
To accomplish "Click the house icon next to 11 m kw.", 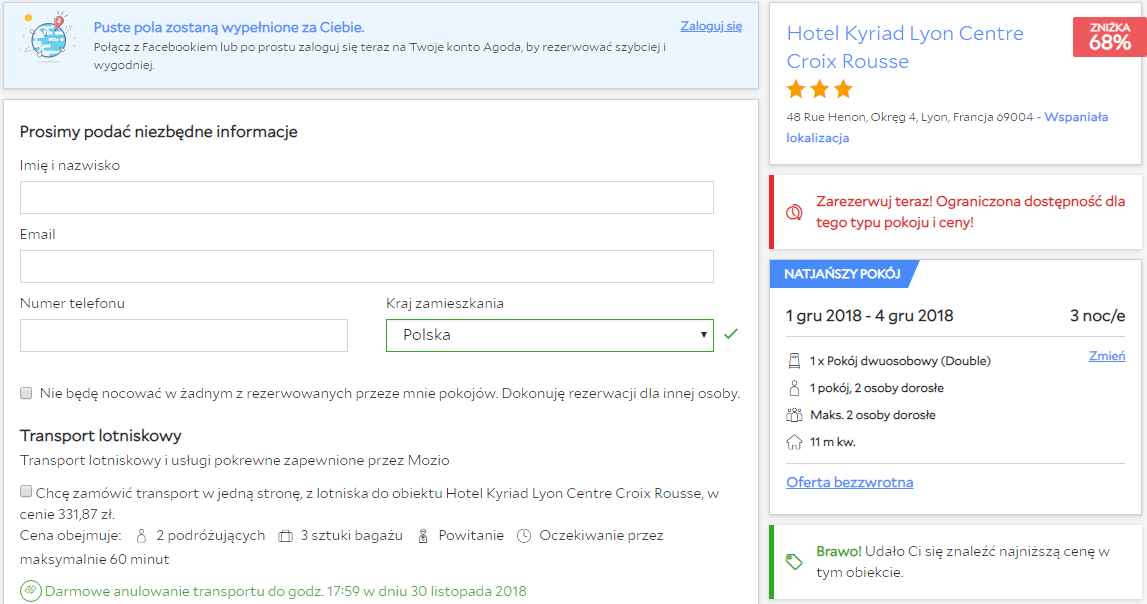I will (x=794, y=442).
